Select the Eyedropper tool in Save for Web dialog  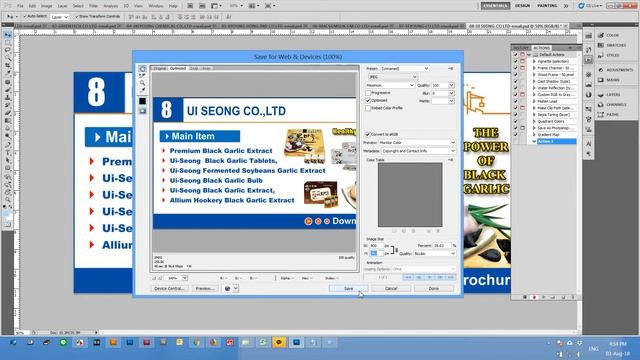142,90
